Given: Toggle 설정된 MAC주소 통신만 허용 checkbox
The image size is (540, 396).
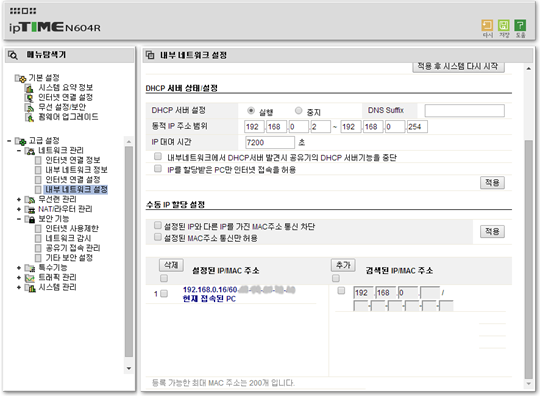Looking at the screenshot, I should click(x=158, y=237).
